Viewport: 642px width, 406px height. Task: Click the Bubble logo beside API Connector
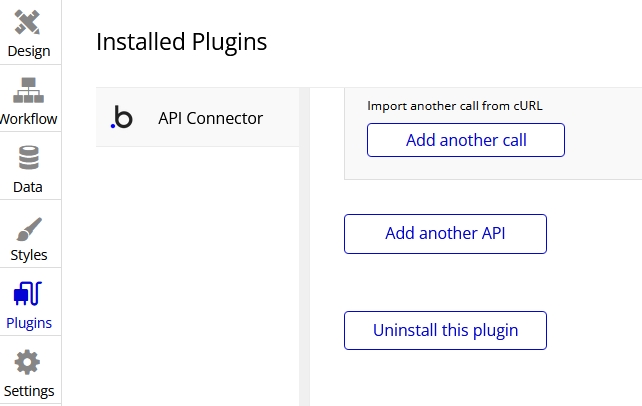click(x=121, y=118)
